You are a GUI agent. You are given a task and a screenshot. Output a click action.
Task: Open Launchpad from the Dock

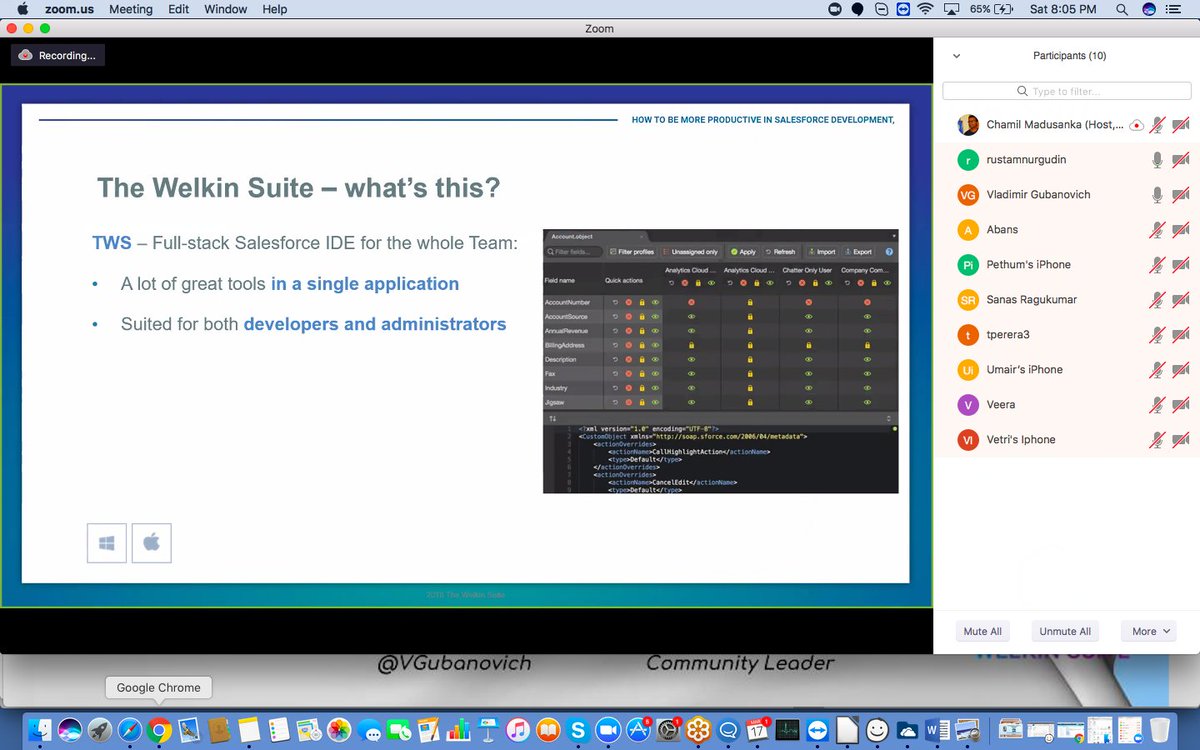click(99, 730)
